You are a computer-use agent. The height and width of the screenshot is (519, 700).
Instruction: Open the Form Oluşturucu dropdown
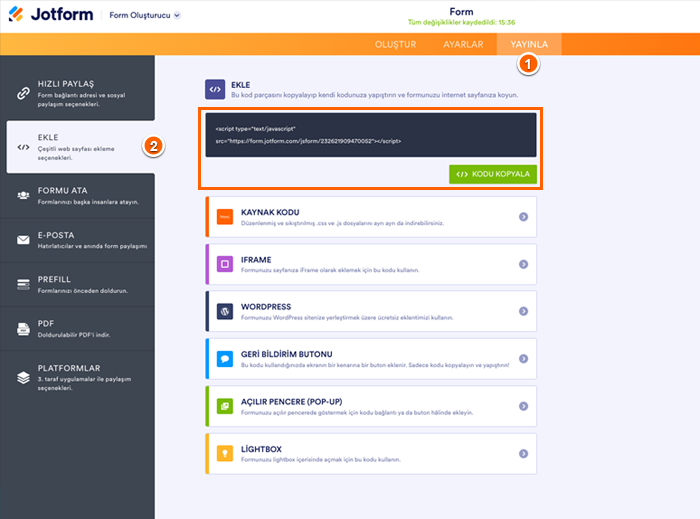(x=145, y=15)
